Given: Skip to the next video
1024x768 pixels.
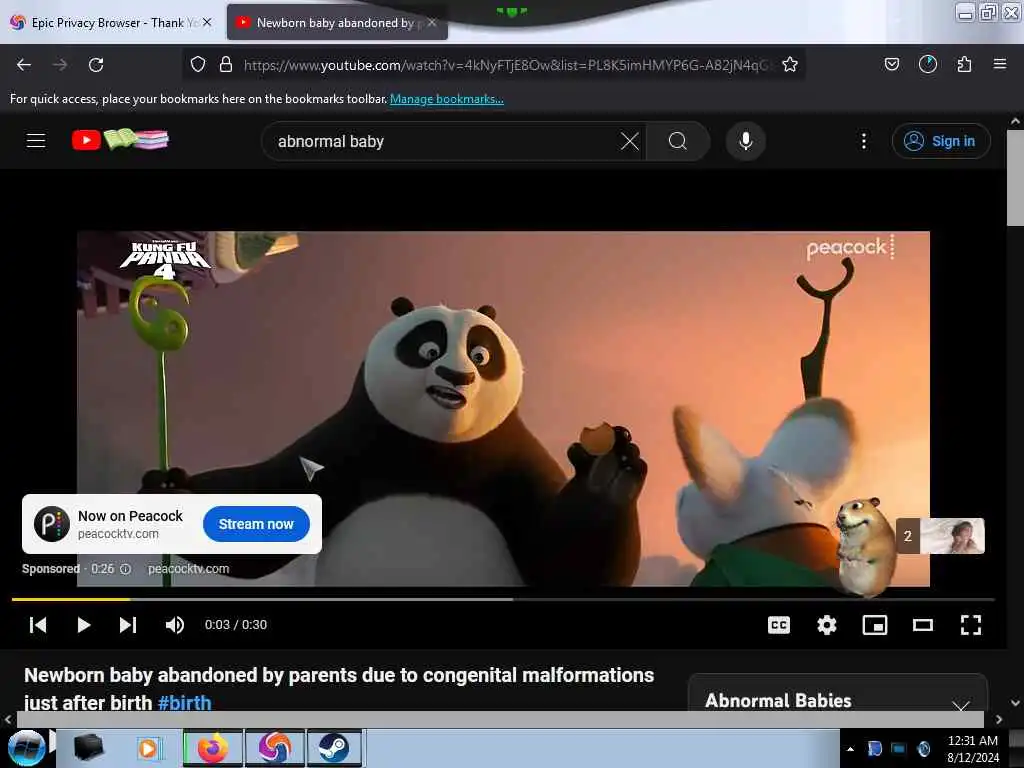Looking at the screenshot, I should [128, 625].
